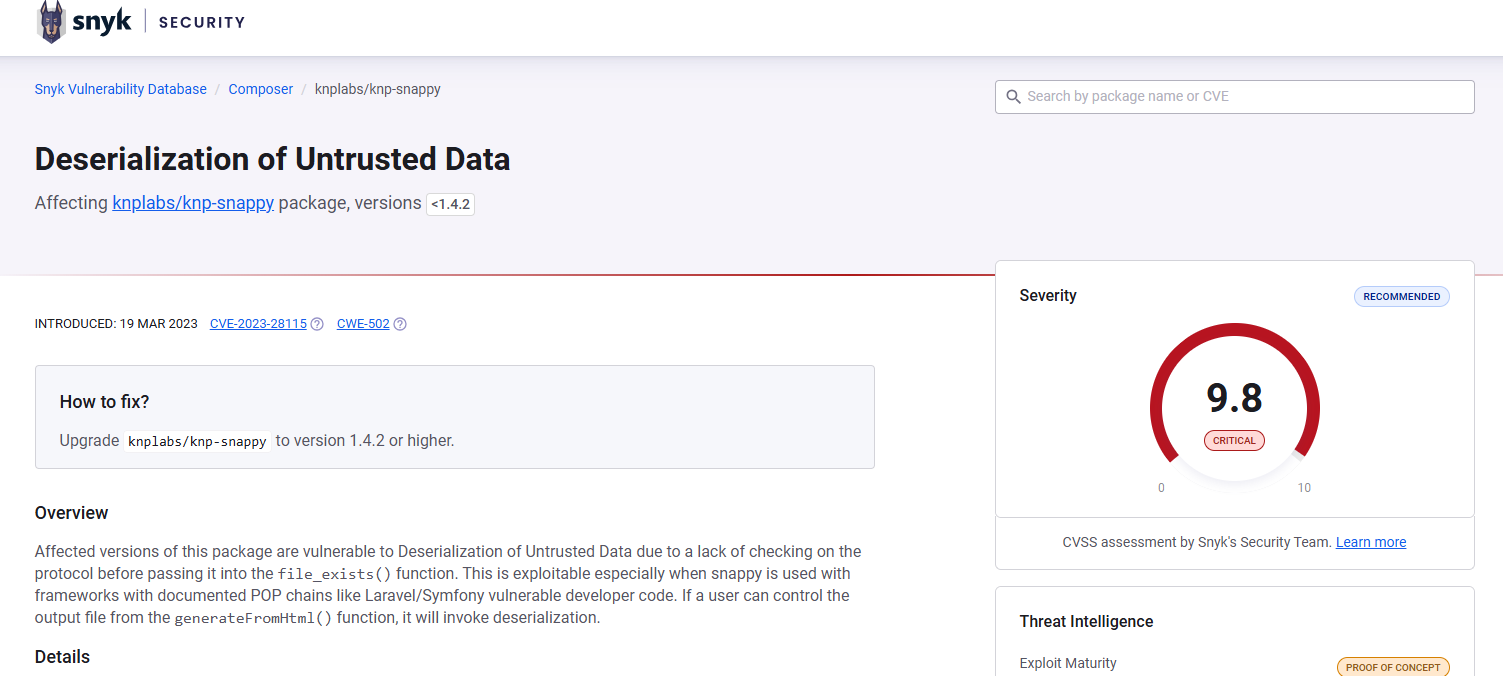The image size is (1503, 676).
Task: Click the <1.4.2 version badge
Action: (450, 204)
